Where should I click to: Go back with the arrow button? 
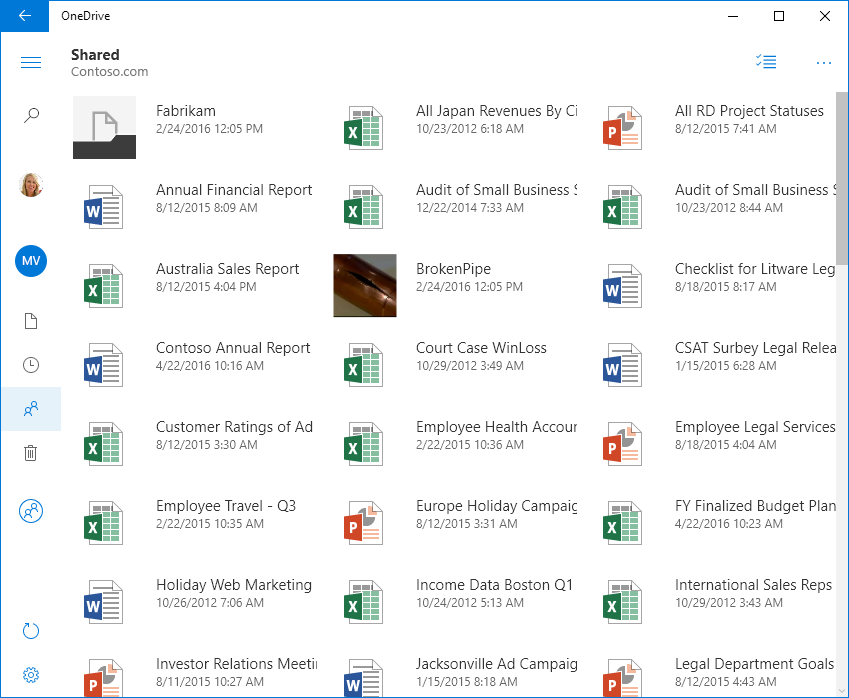24,16
